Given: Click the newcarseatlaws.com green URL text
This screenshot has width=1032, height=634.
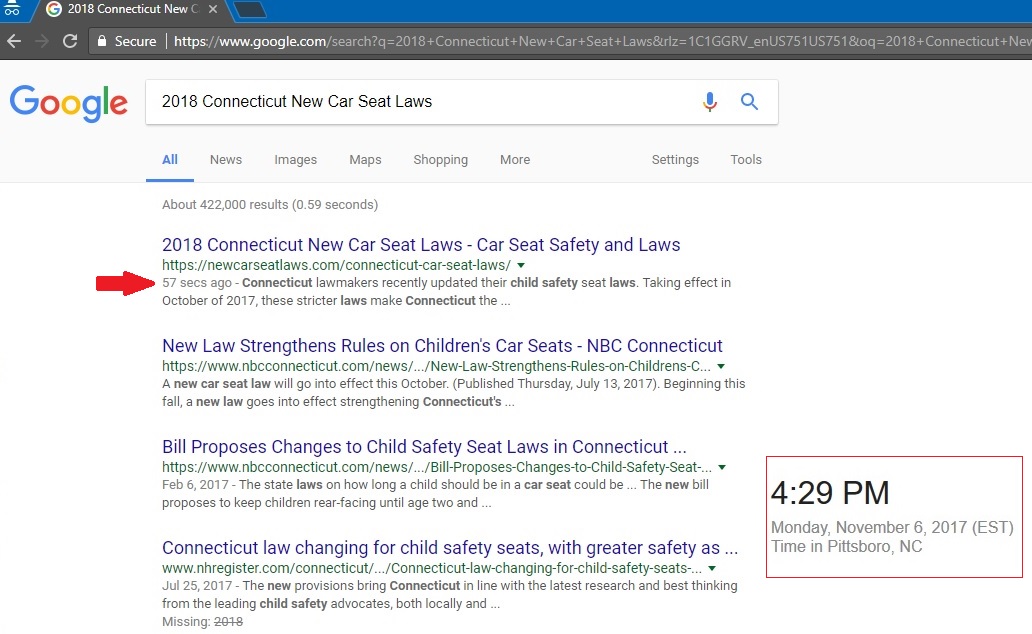Looking at the screenshot, I should pyautogui.click(x=336, y=265).
